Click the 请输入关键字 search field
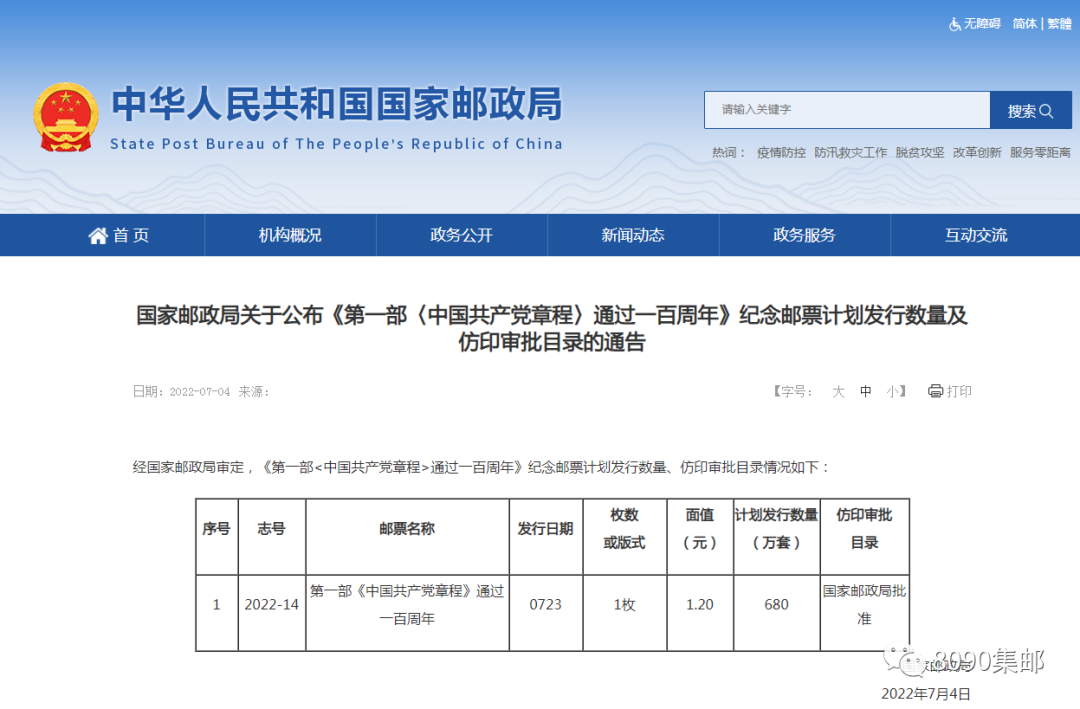 click(x=847, y=110)
